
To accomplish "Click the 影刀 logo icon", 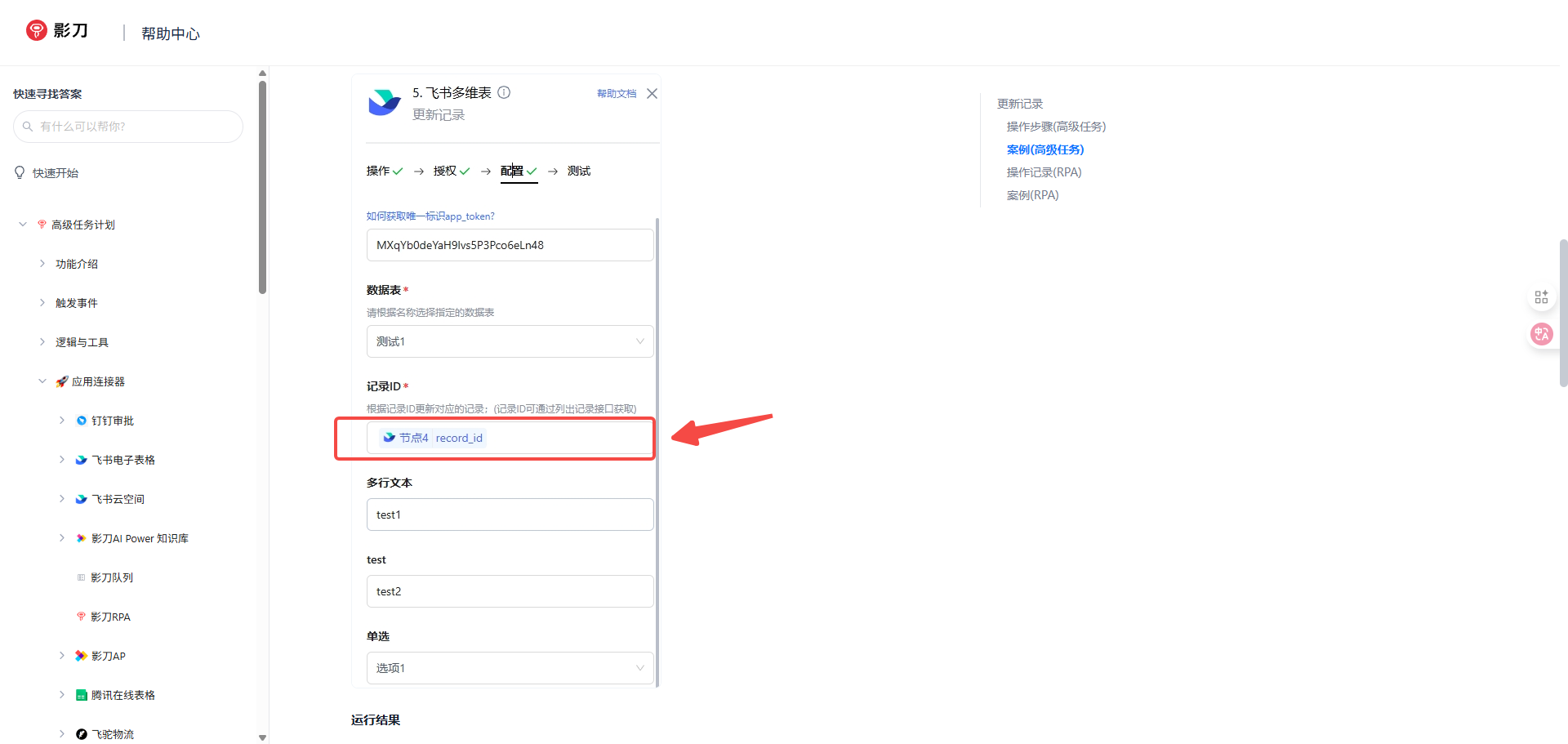I will click(37, 30).
